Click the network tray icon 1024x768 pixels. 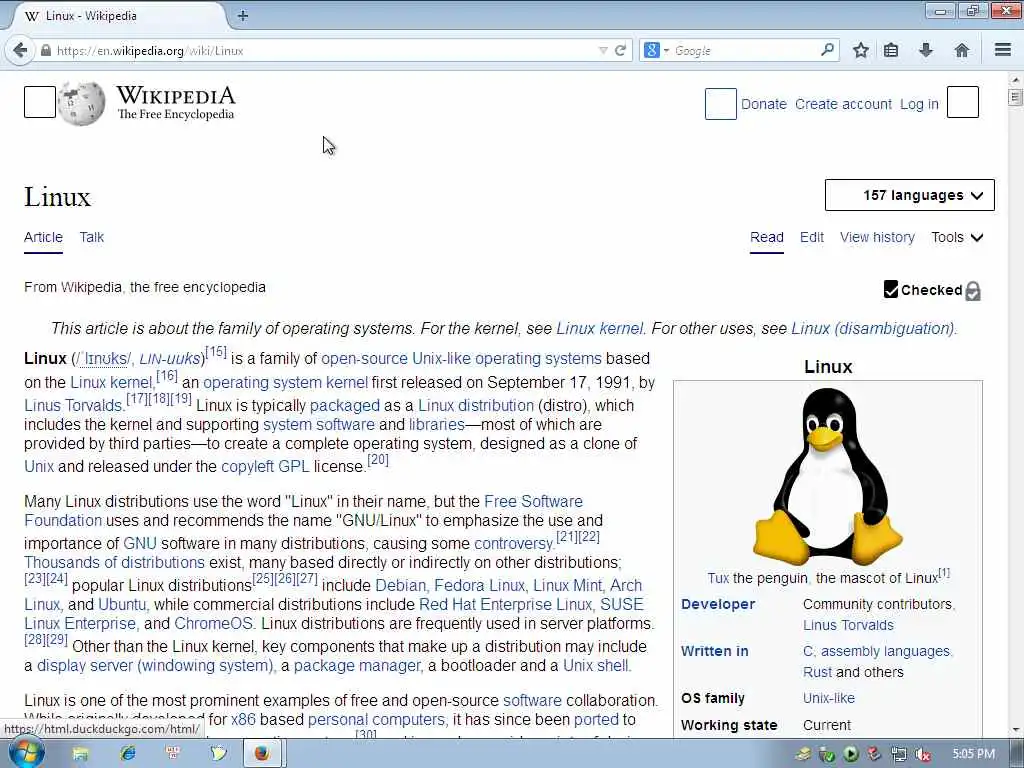pyautogui.click(x=899, y=754)
